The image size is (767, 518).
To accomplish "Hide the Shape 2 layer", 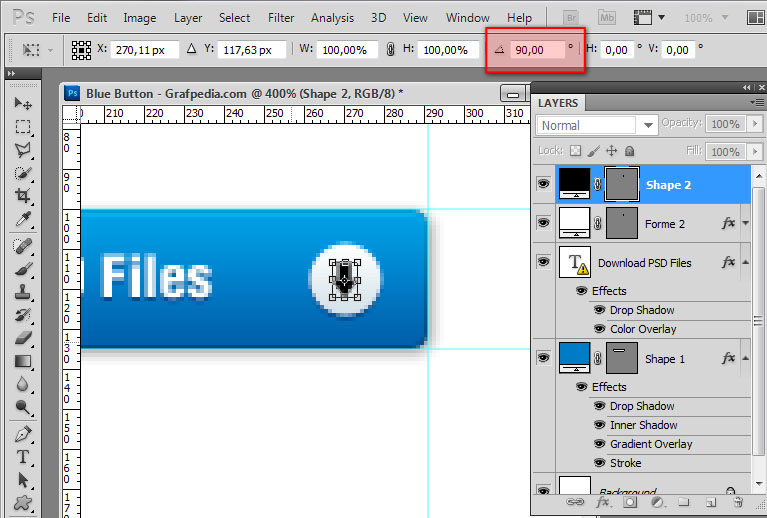I will tap(543, 184).
